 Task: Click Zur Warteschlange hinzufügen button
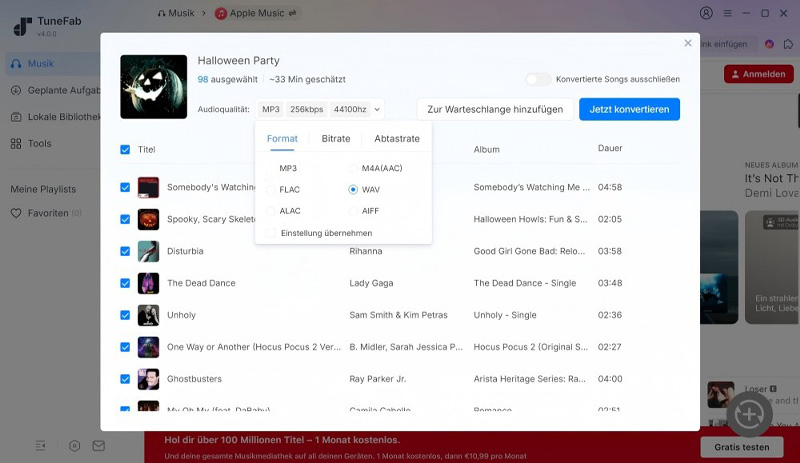[495, 109]
